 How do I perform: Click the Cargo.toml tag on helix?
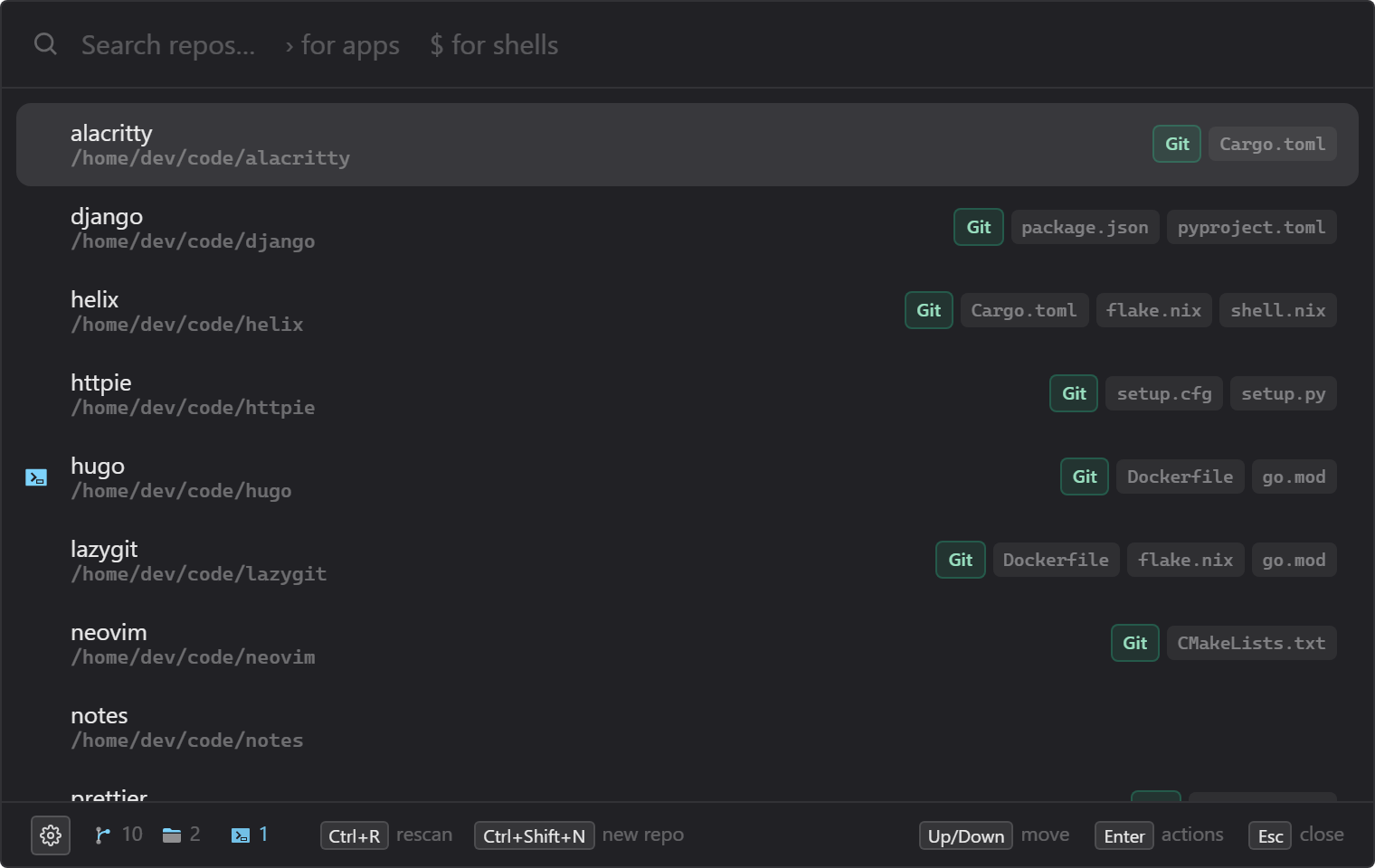(x=1024, y=310)
